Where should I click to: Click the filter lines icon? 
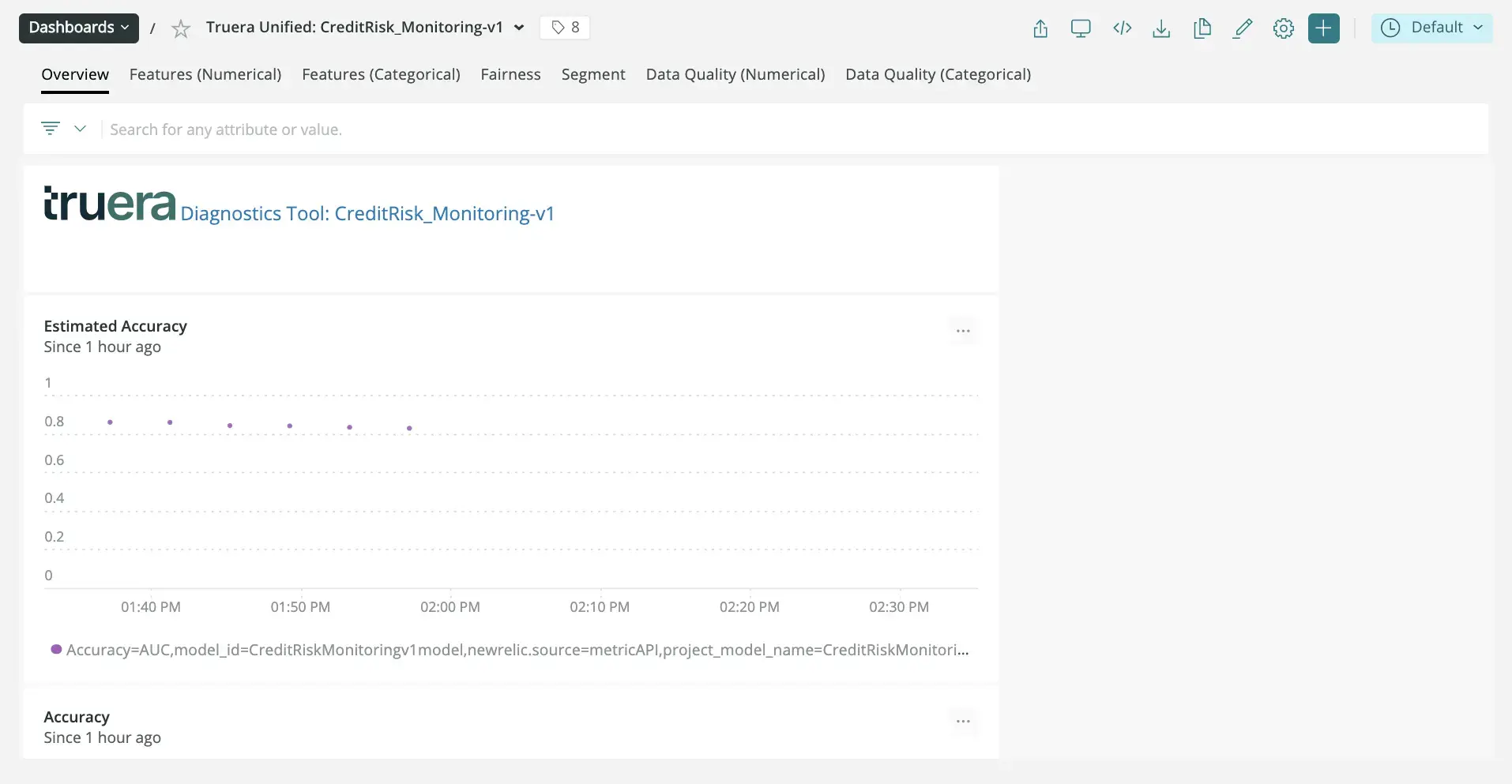tap(51, 128)
